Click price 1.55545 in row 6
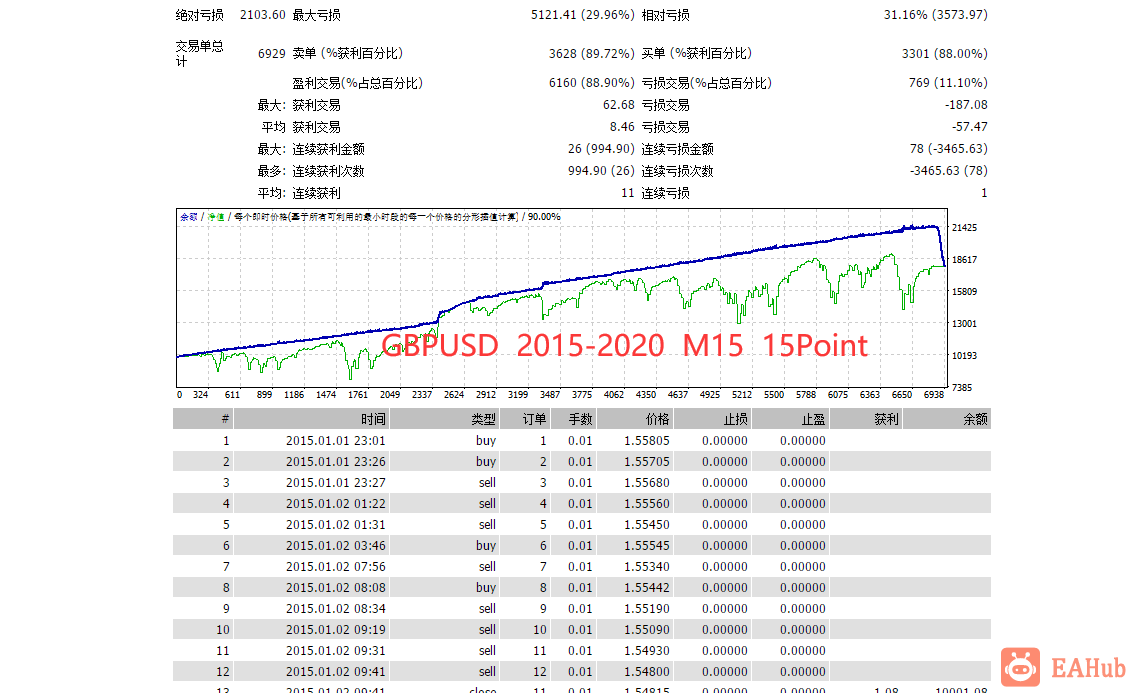This screenshot has width=1140, height=693. (646, 546)
